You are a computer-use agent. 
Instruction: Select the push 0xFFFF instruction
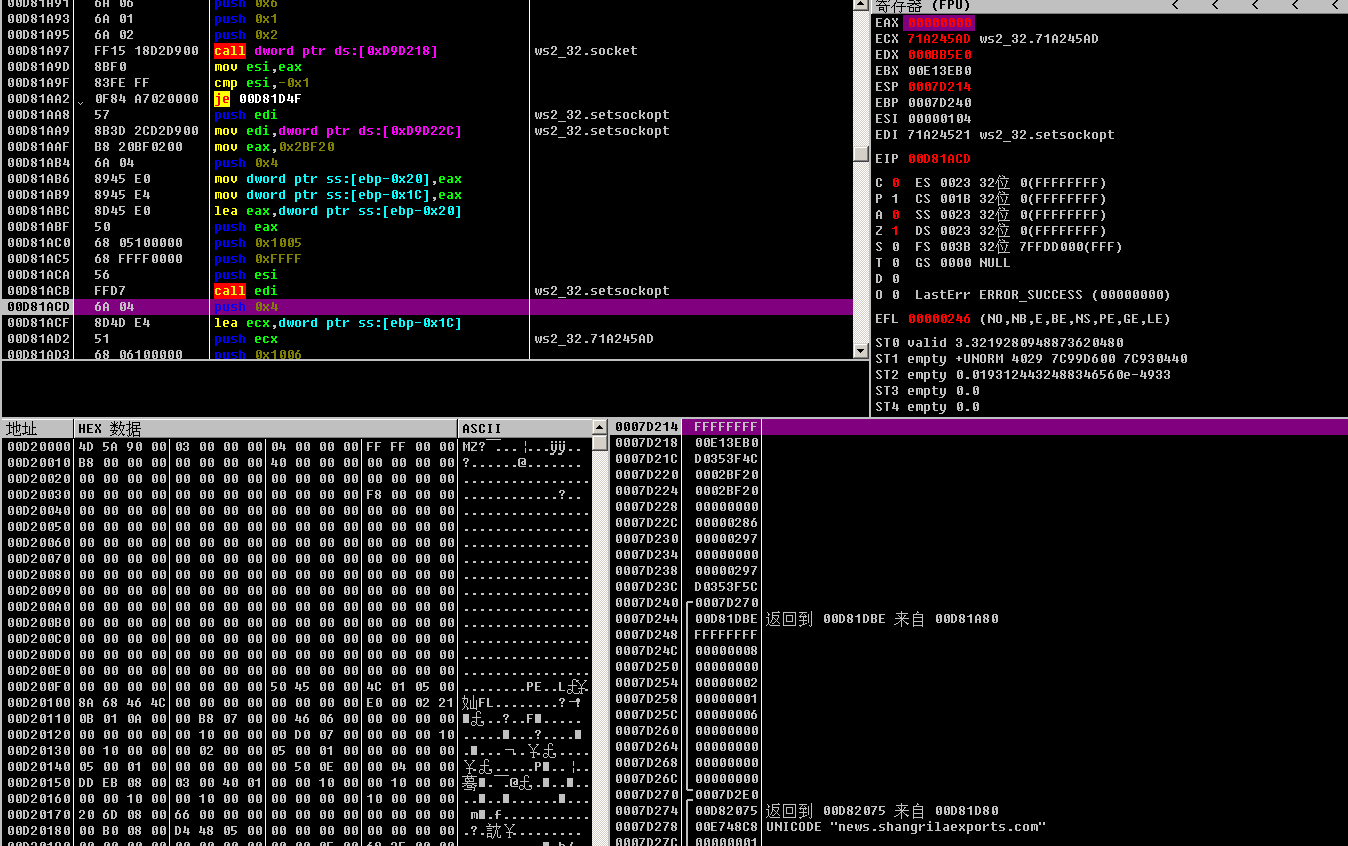point(258,259)
